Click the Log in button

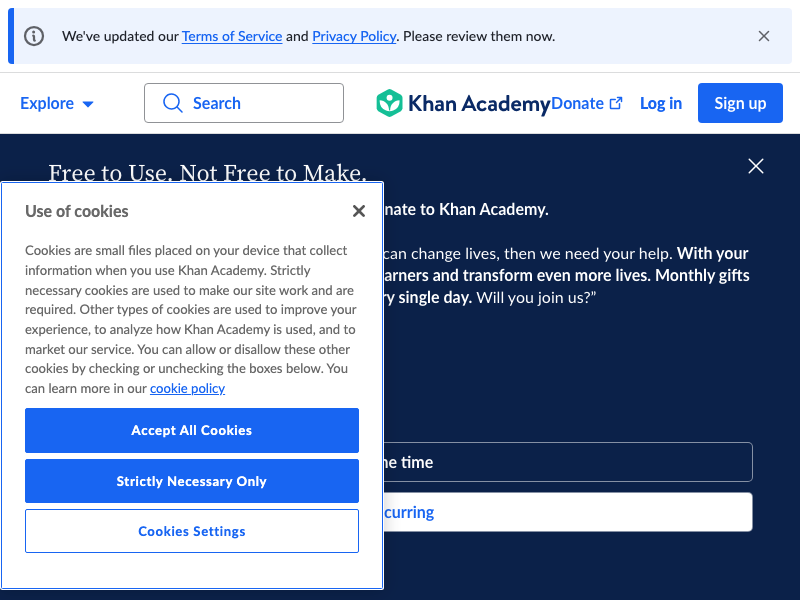(660, 103)
